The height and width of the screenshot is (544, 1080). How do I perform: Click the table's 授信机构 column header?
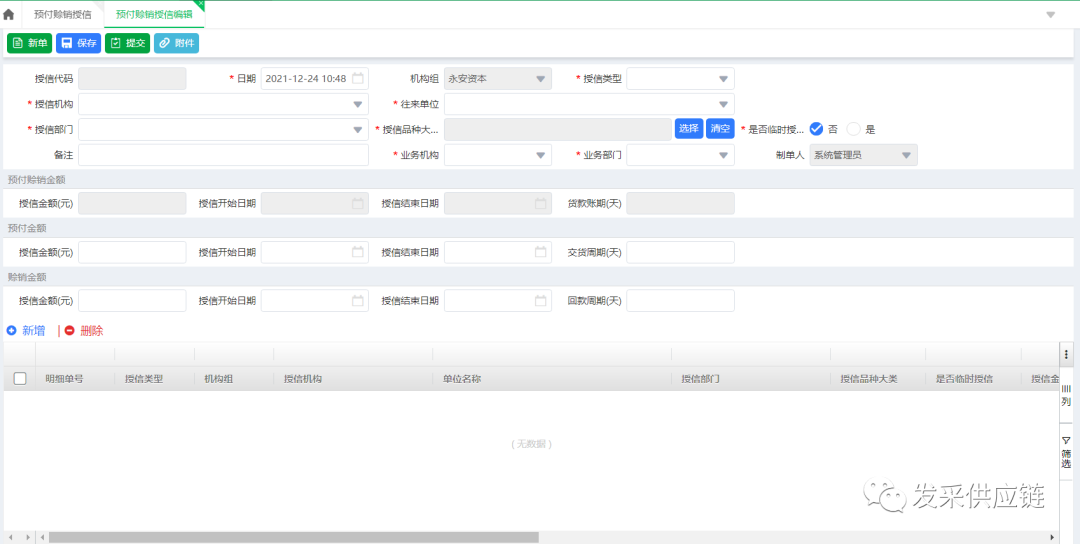click(303, 379)
